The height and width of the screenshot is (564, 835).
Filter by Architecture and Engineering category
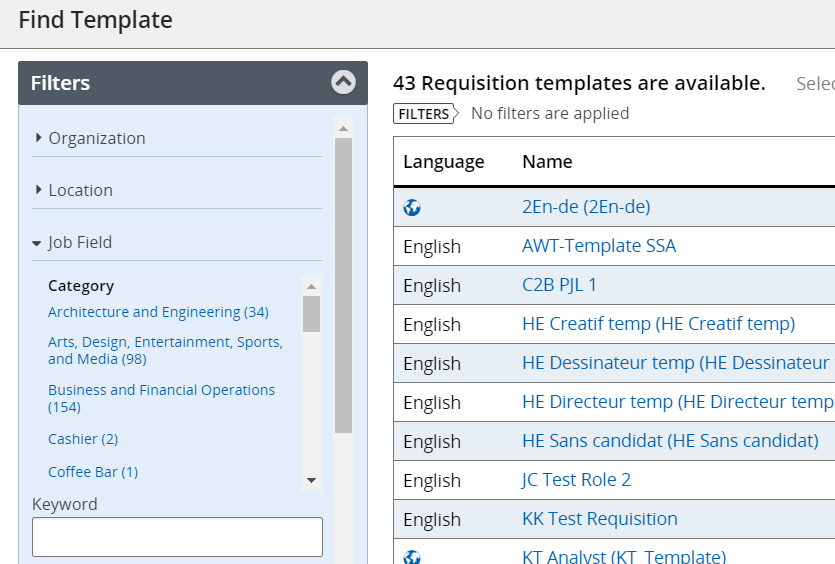[158, 312]
